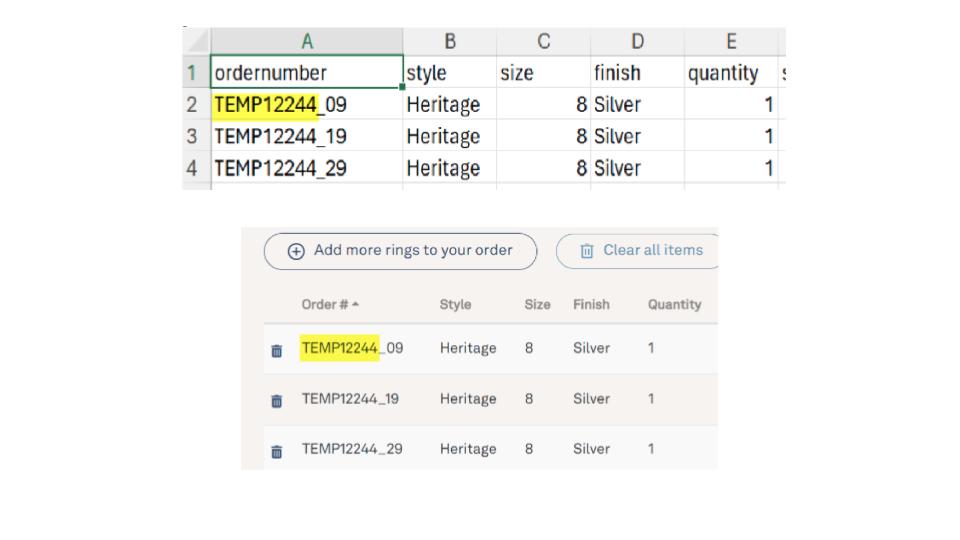Screen dimensions: 960x540
Task: Select Silver cell in spreadsheet row 4
Action: point(637,168)
